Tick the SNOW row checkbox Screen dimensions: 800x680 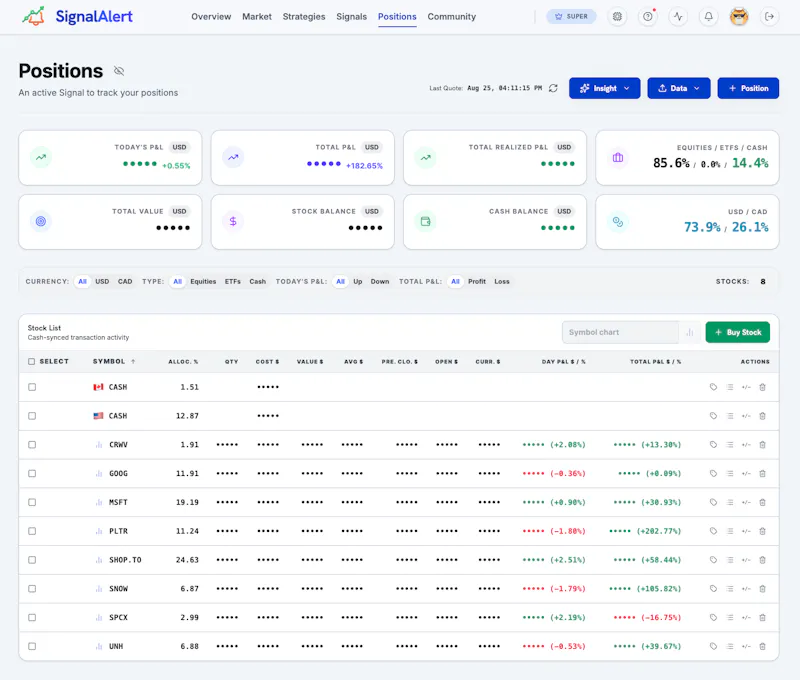click(32, 589)
